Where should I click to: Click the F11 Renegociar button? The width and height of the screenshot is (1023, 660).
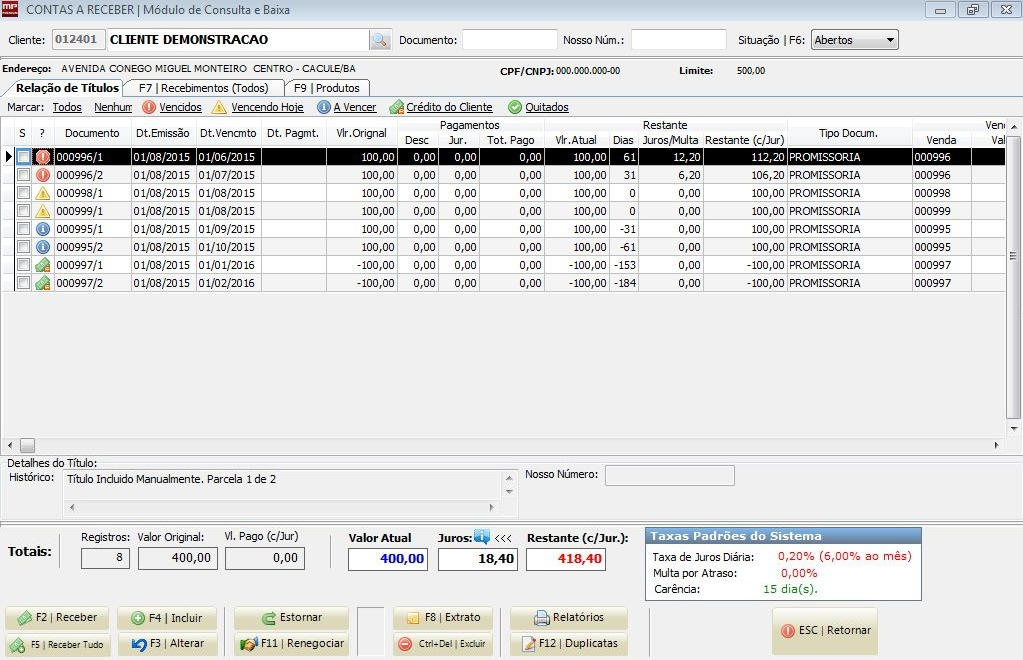tap(292, 644)
